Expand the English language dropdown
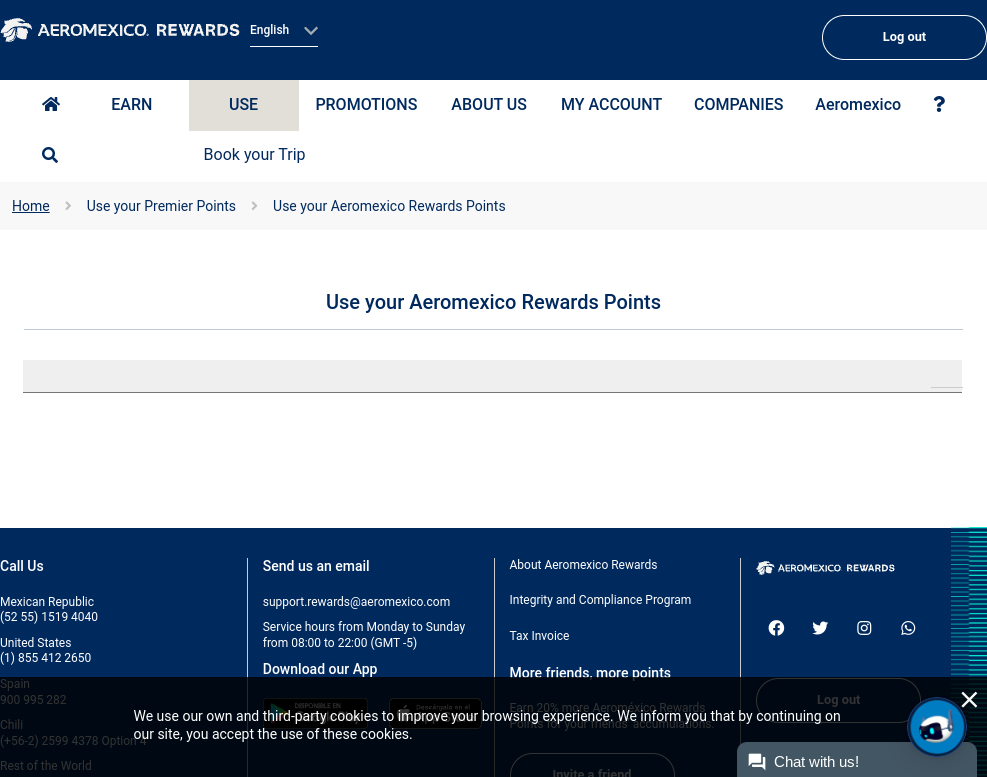This screenshot has height=777, width=987. click(x=283, y=30)
